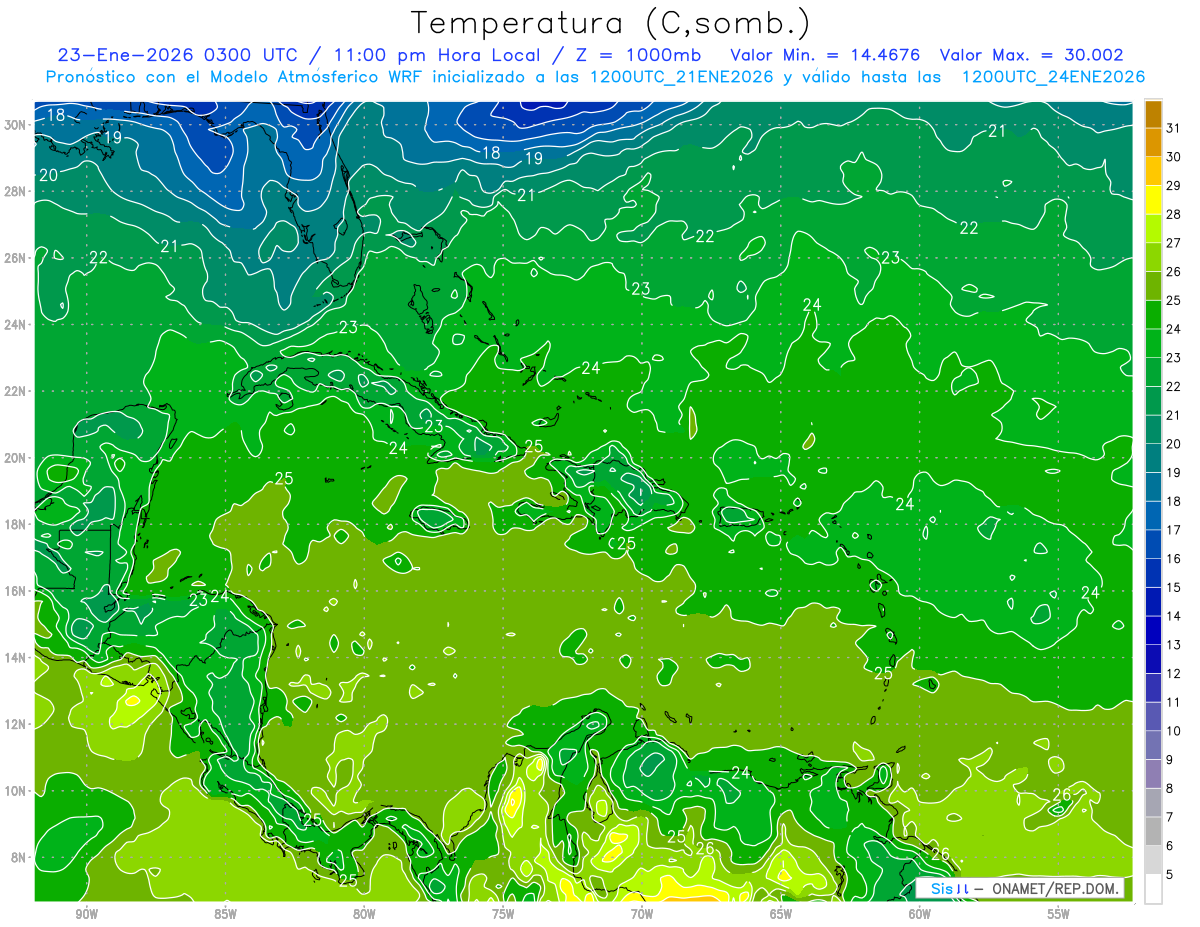
Task: Click the 24N latitude axis label
Action: [15, 325]
